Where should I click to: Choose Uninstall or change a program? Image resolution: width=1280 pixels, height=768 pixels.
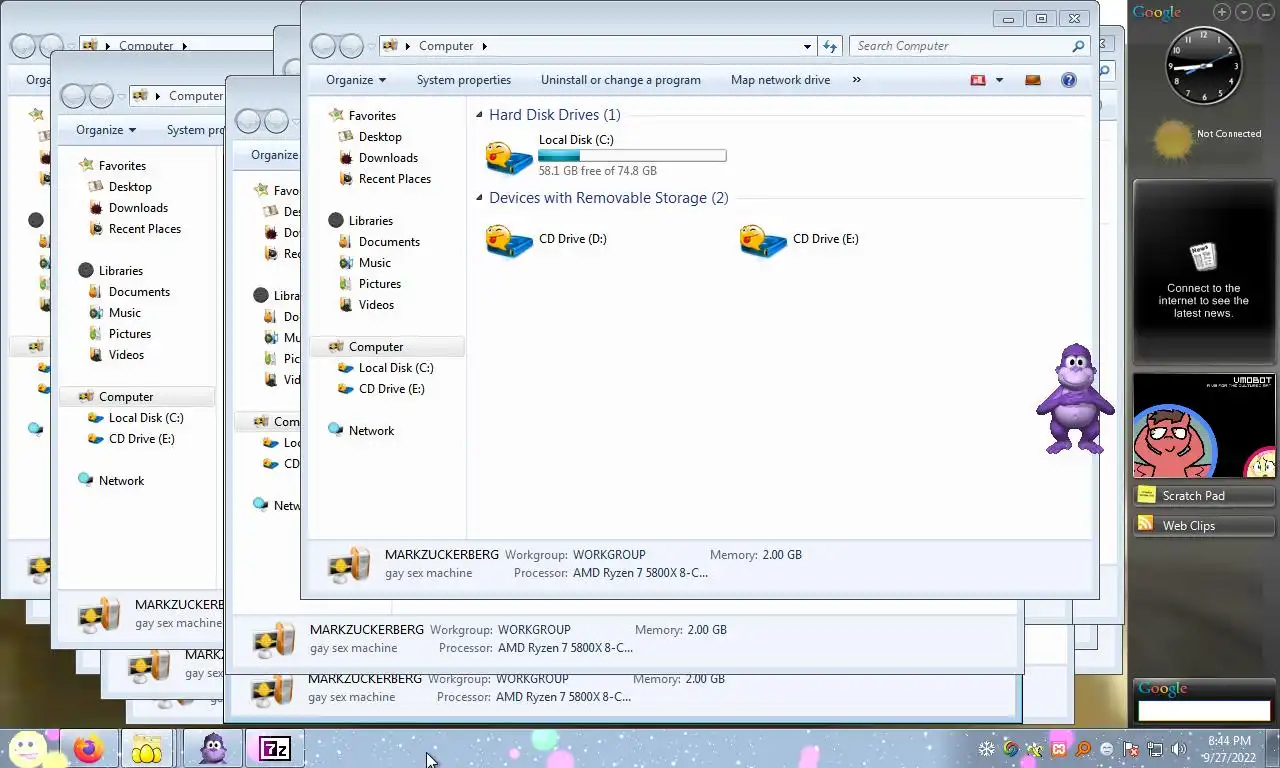pyautogui.click(x=621, y=80)
